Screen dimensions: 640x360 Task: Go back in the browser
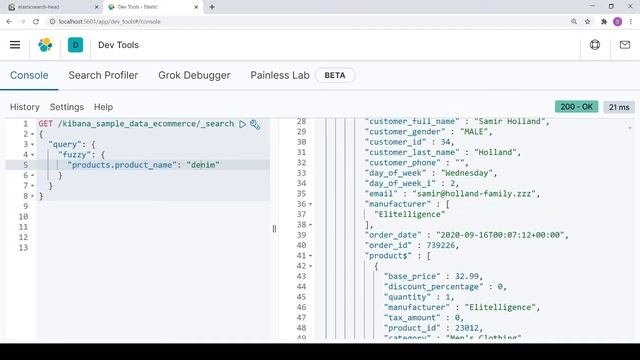coord(9,22)
